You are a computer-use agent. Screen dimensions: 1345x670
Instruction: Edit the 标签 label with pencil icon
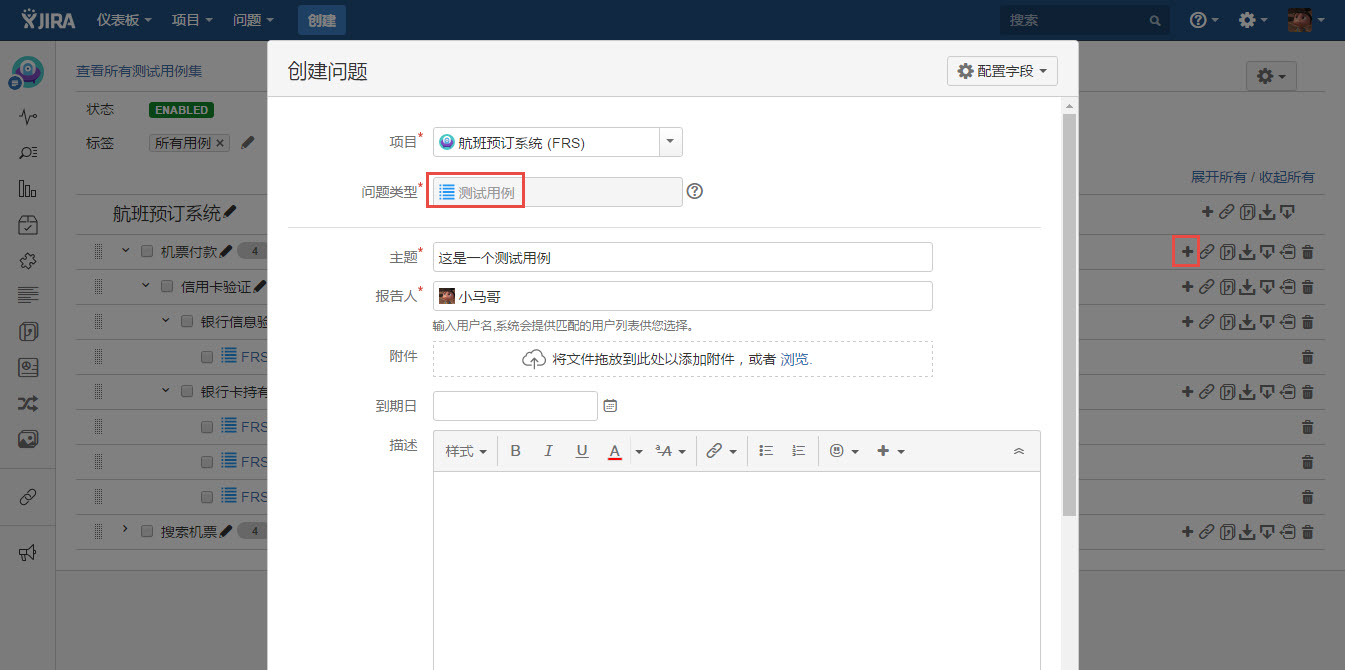point(248,143)
